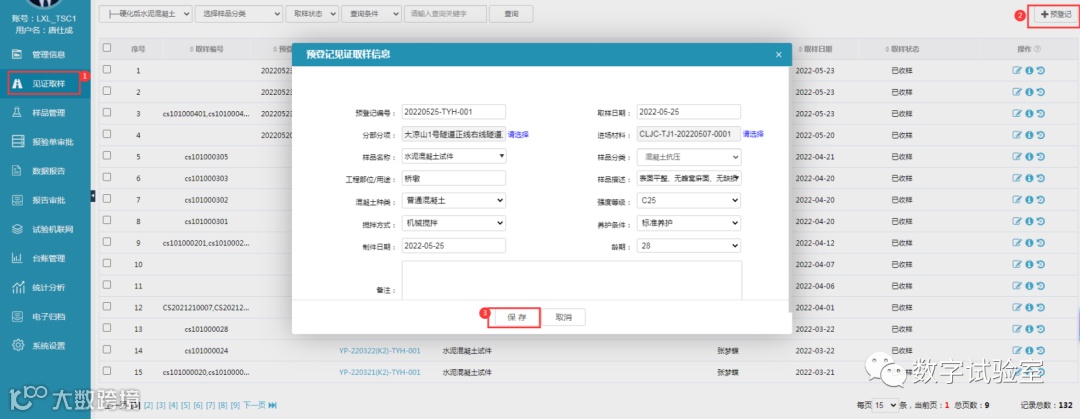The width and height of the screenshot is (1080, 419).
Task: Check the checkbox for row 2
Action: (107, 91)
